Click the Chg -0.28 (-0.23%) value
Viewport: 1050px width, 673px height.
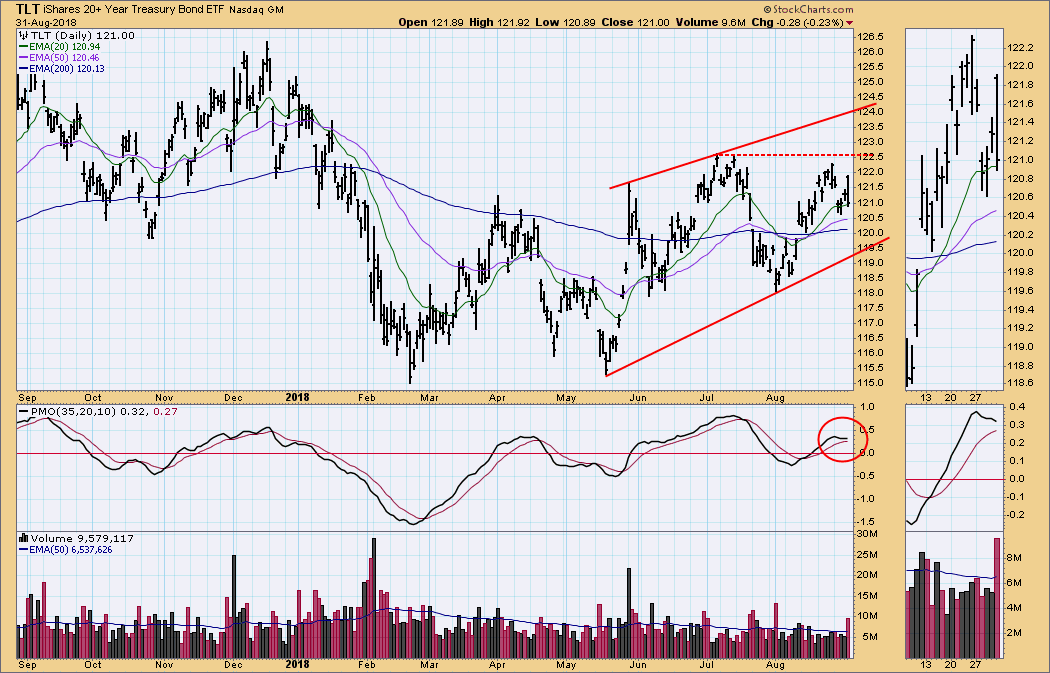tap(798, 22)
